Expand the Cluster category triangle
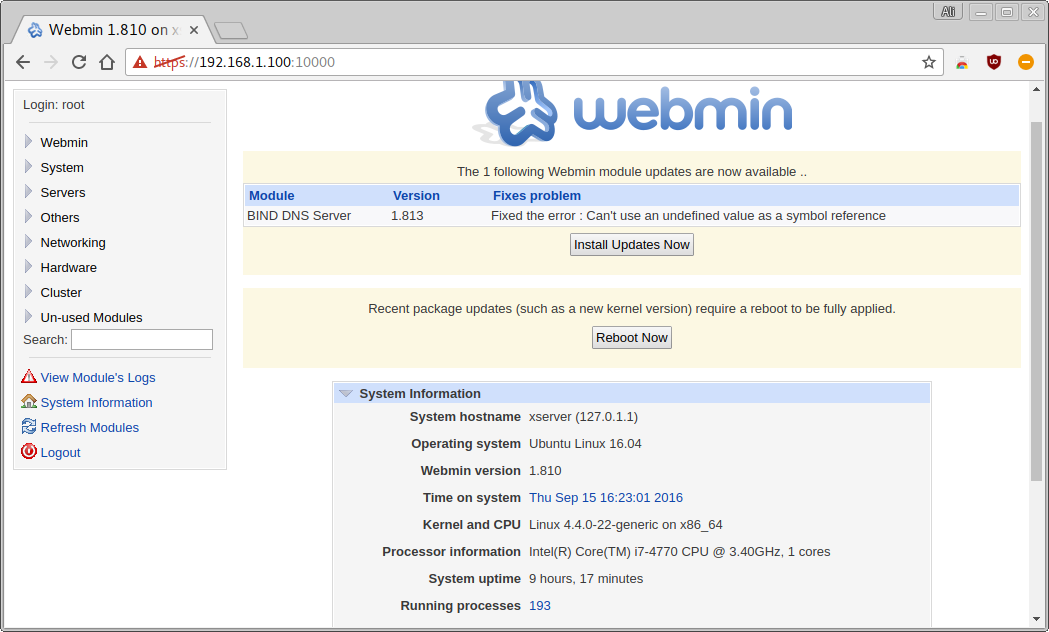This screenshot has height=632, width=1049. [x=28, y=291]
